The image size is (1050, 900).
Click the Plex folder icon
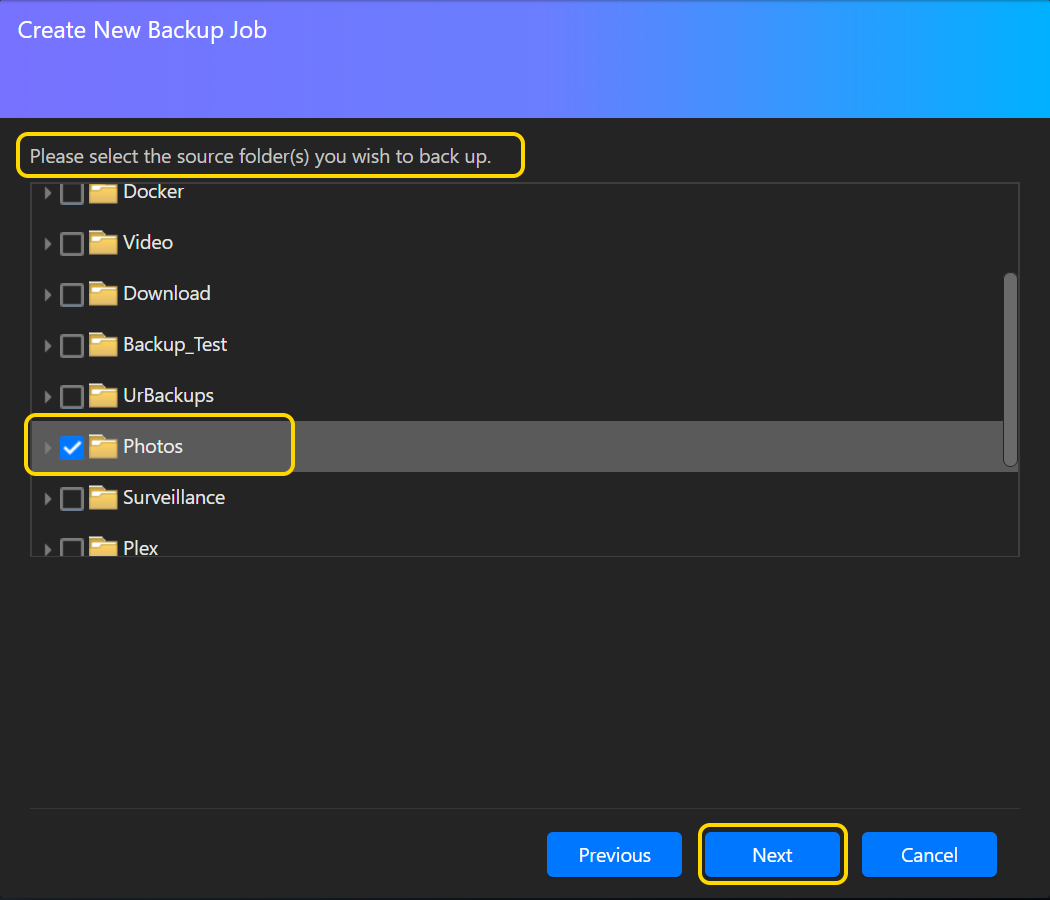pyautogui.click(x=103, y=546)
